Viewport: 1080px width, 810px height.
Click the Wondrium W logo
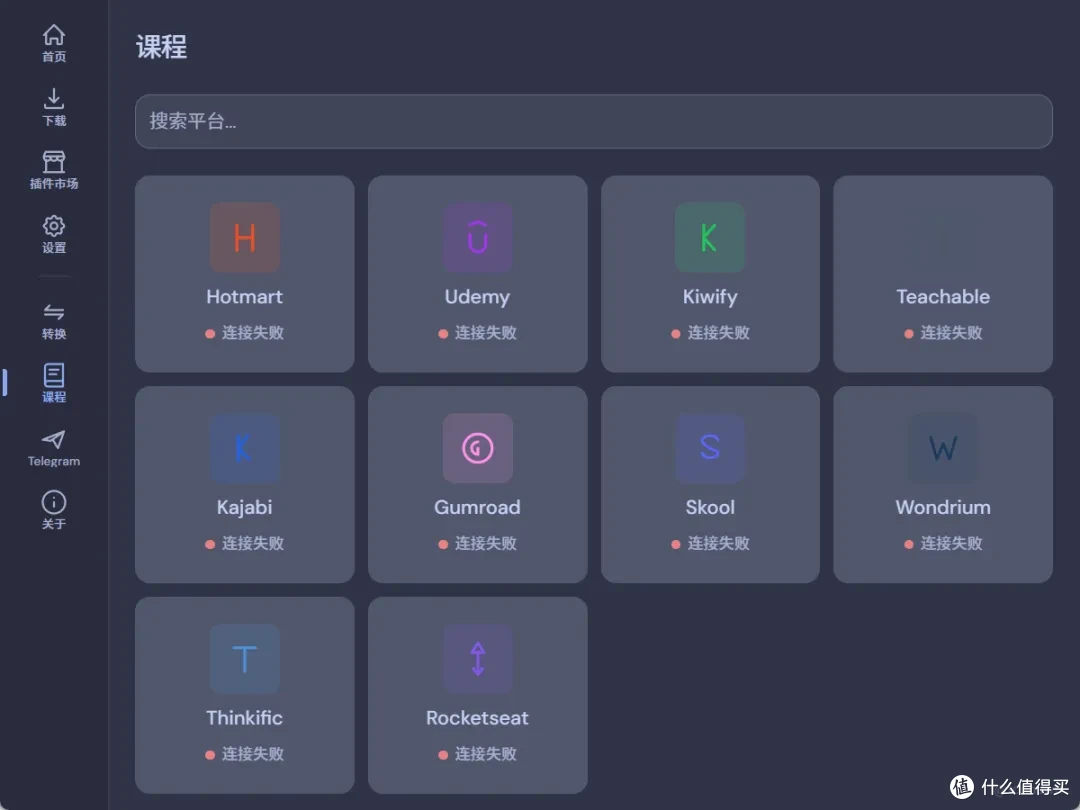click(x=943, y=448)
